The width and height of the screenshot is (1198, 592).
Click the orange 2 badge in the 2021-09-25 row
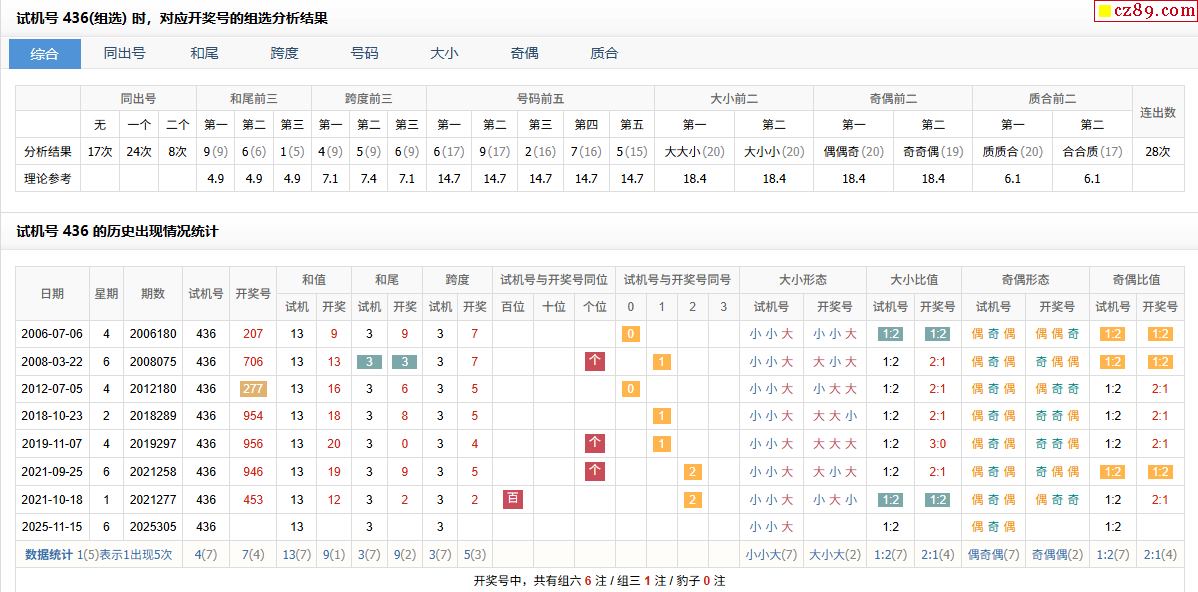[x=692, y=471]
